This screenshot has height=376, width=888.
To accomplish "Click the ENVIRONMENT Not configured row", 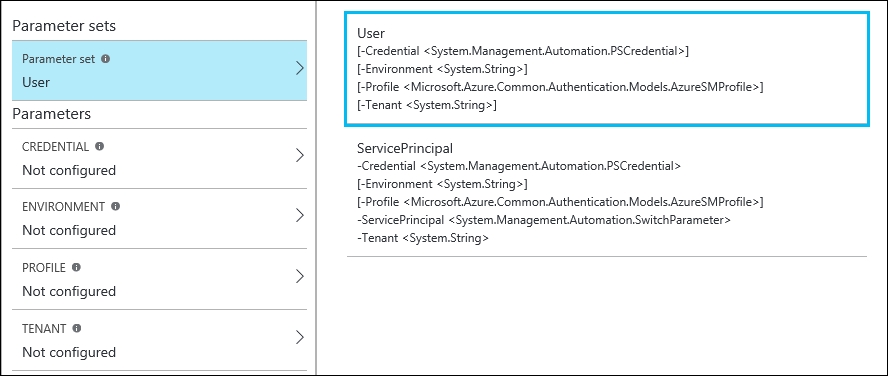I will tap(159, 219).
